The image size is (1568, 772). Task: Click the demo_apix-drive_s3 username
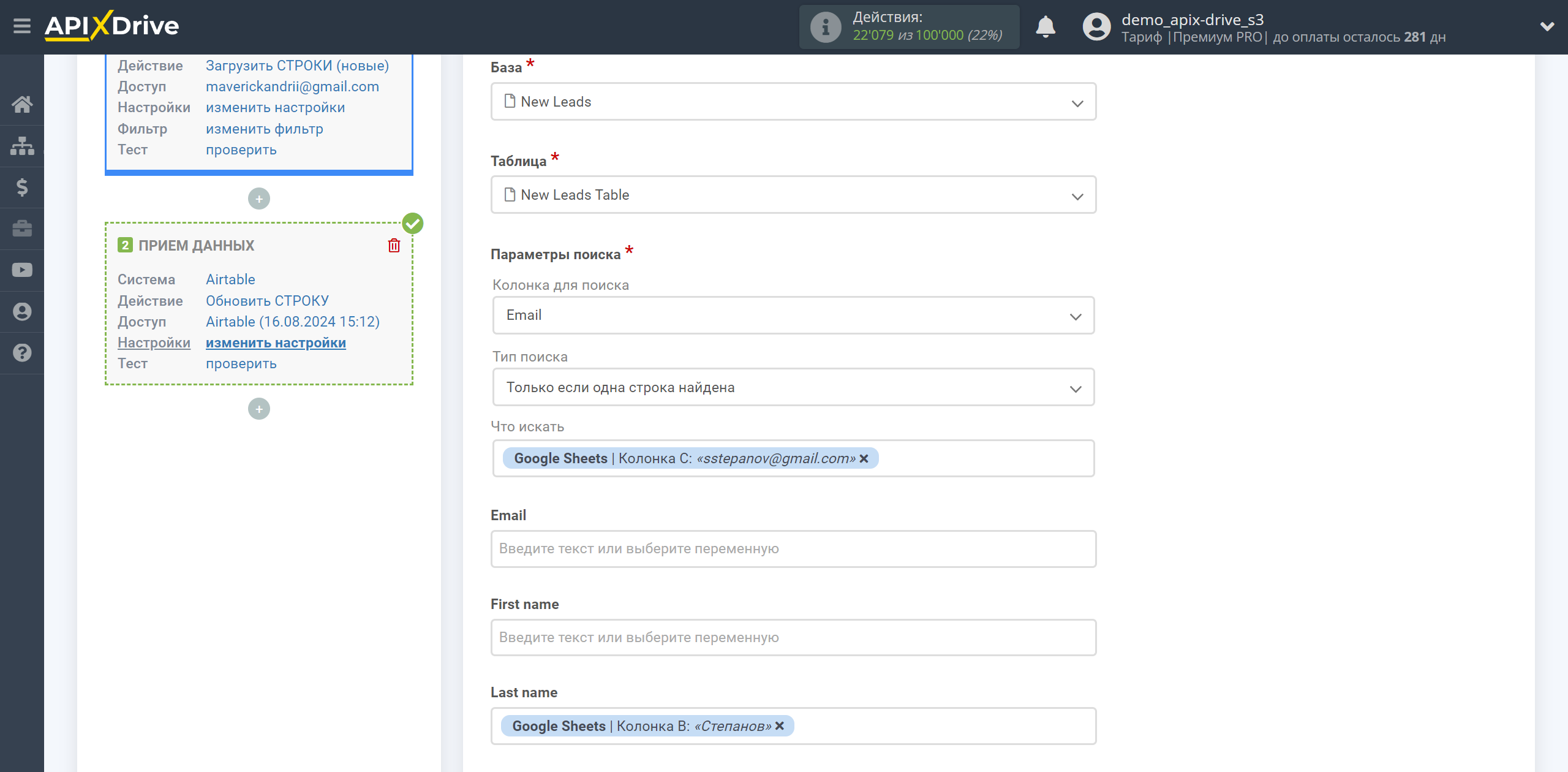1193,20
